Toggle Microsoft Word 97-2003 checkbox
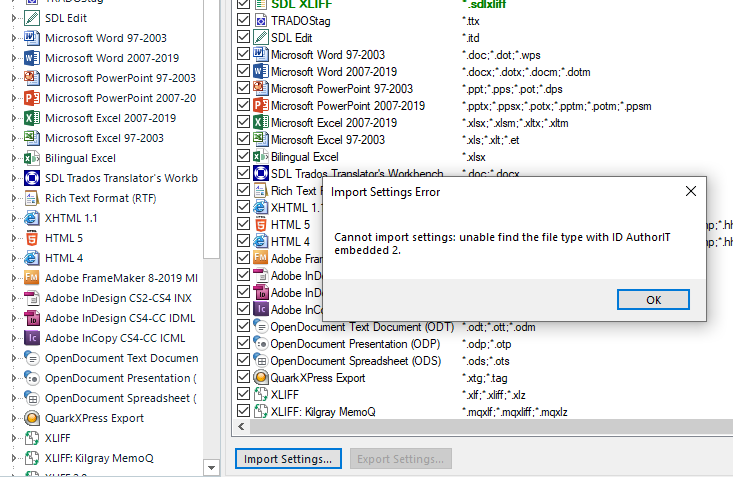This screenshot has height=477, width=734. [x=243, y=54]
